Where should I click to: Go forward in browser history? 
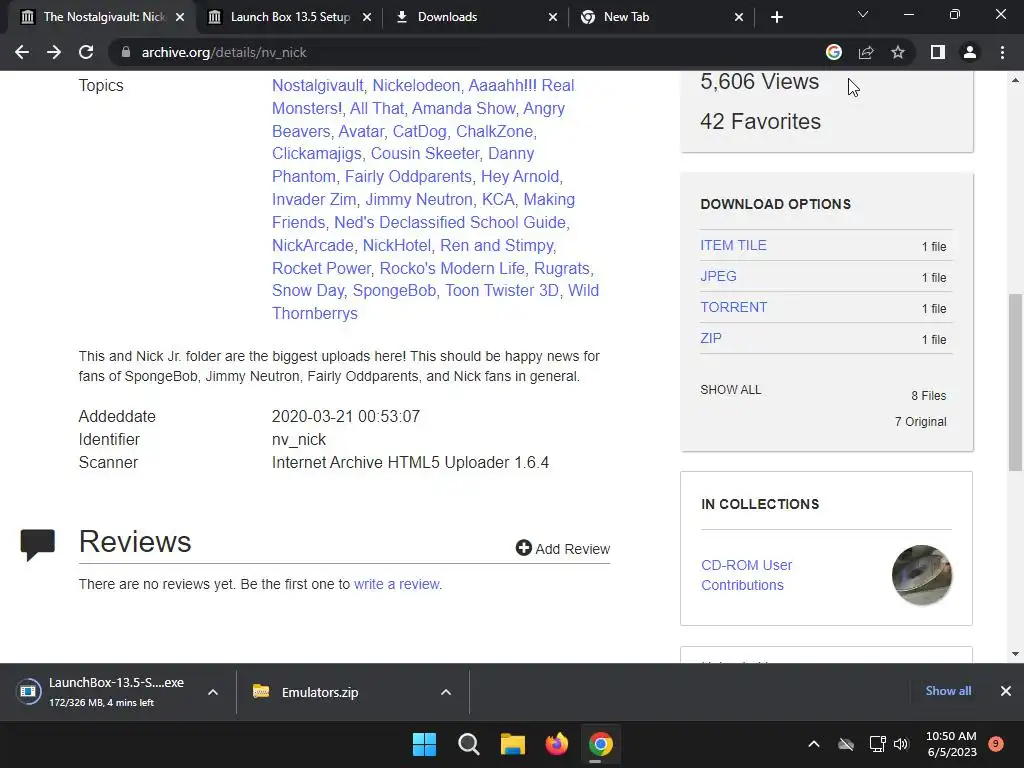(54, 52)
